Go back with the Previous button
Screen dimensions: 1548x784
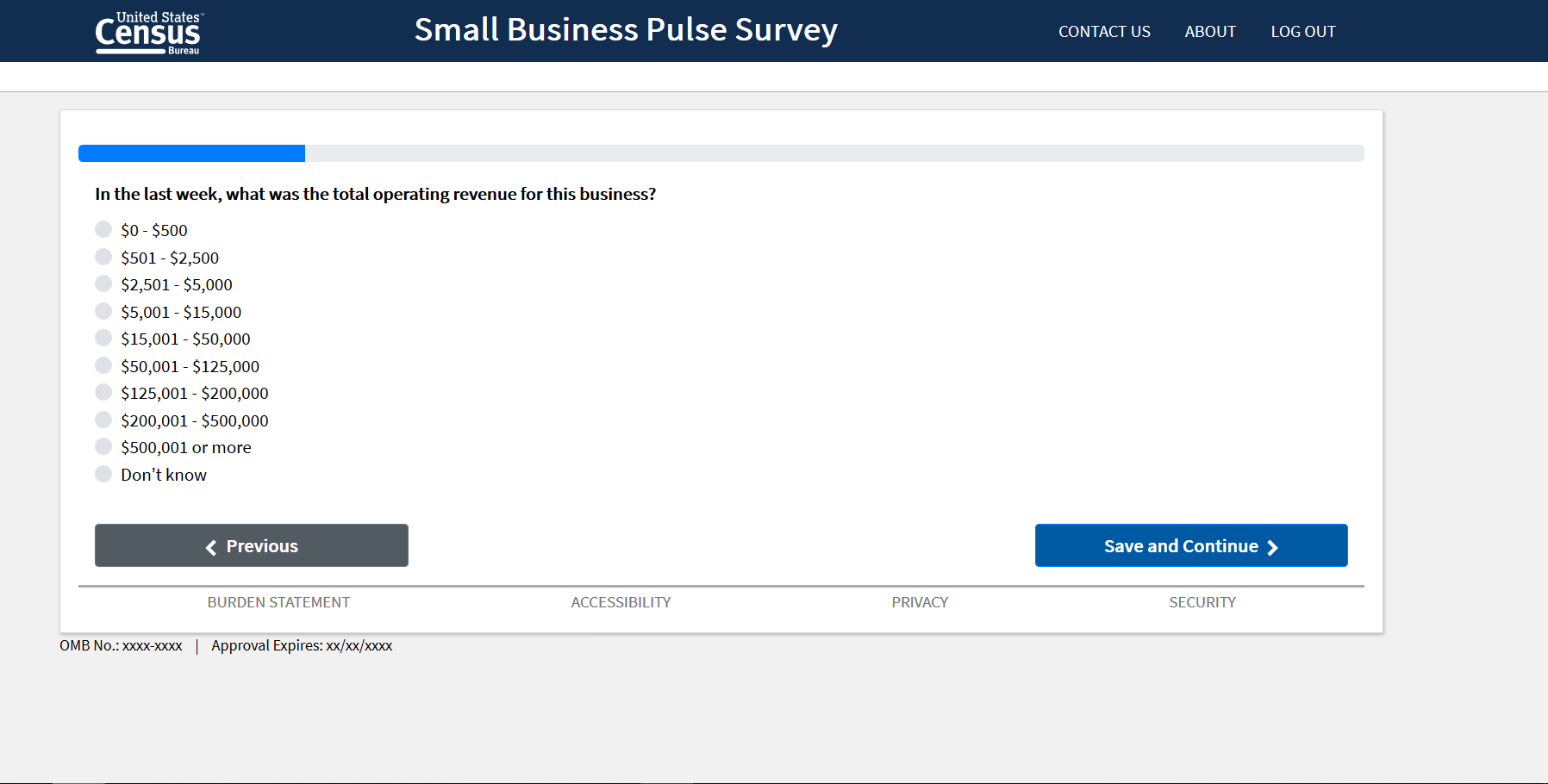[x=252, y=545]
